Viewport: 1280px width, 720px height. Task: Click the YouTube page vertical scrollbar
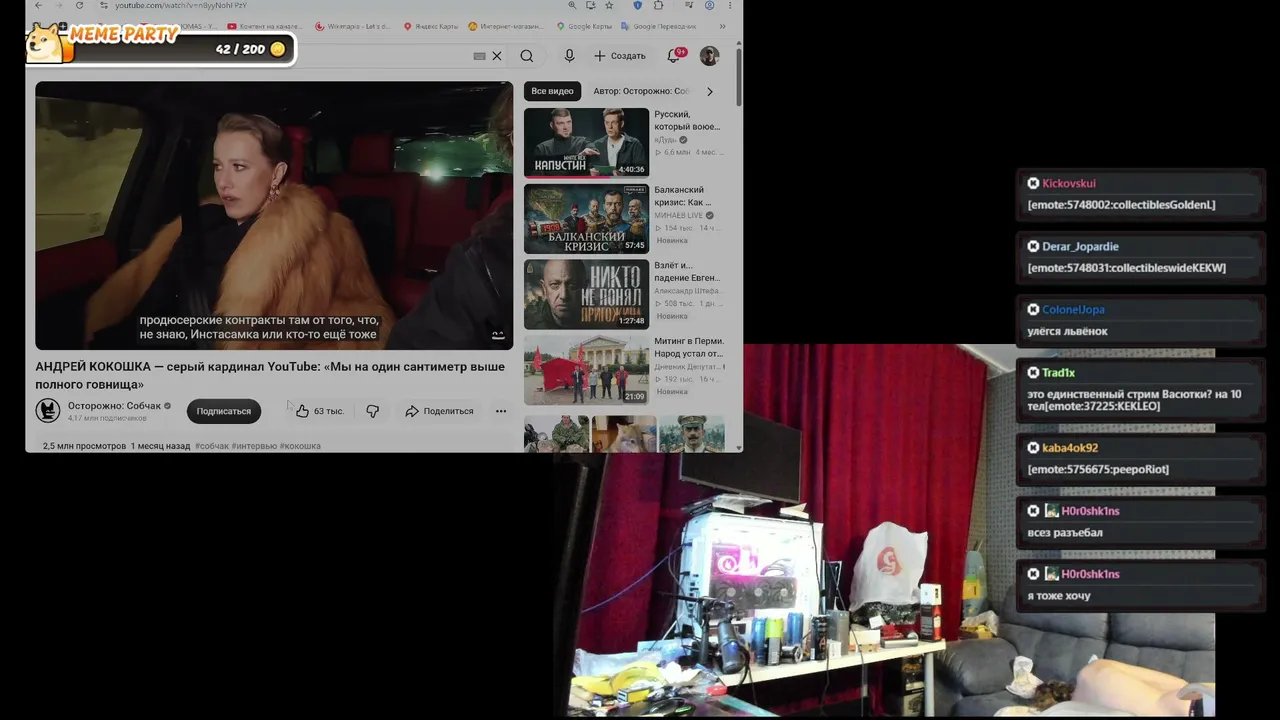tap(738, 75)
